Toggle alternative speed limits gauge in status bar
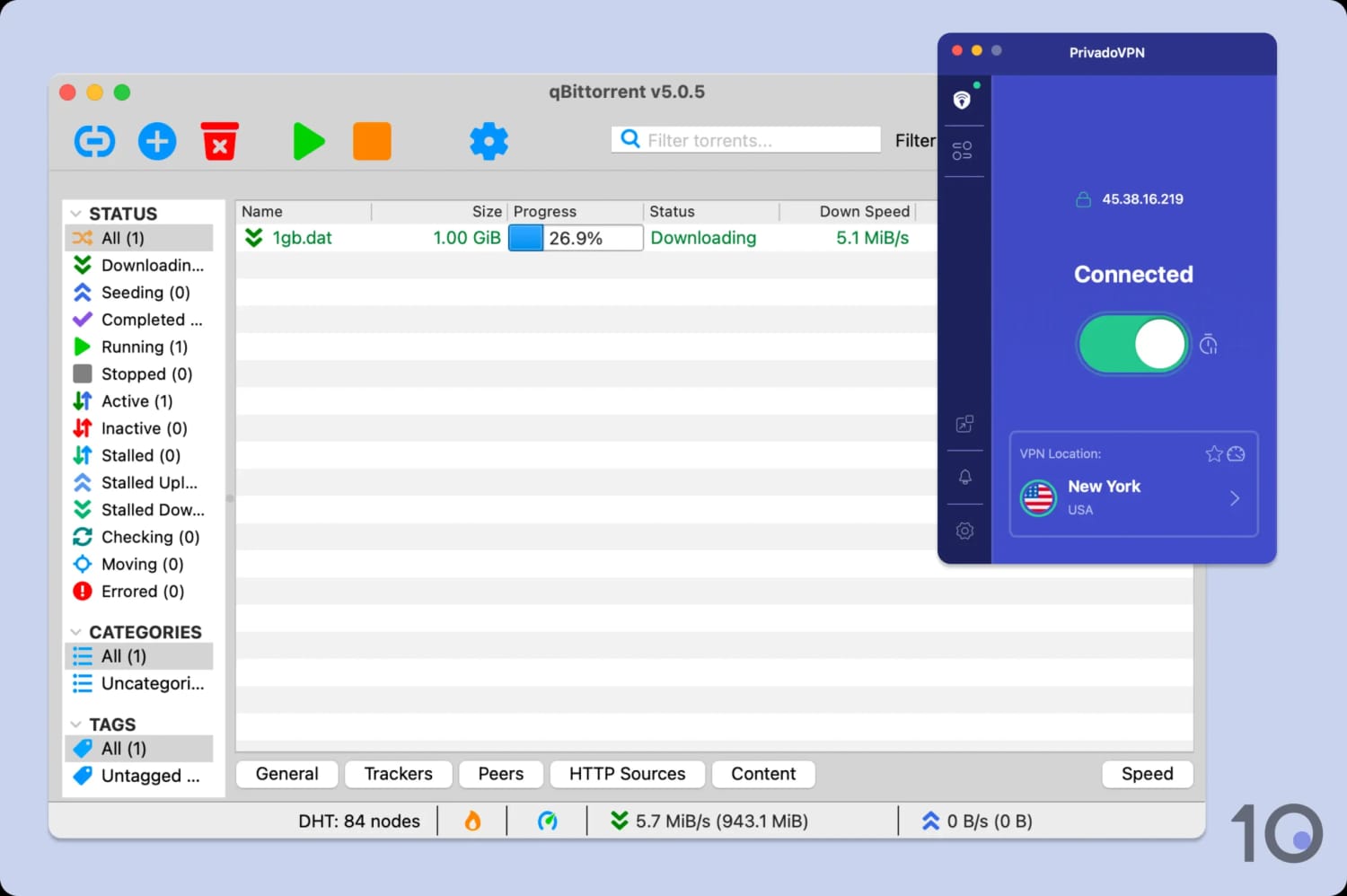Image resolution: width=1347 pixels, height=896 pixels. [x=549, y=820]
